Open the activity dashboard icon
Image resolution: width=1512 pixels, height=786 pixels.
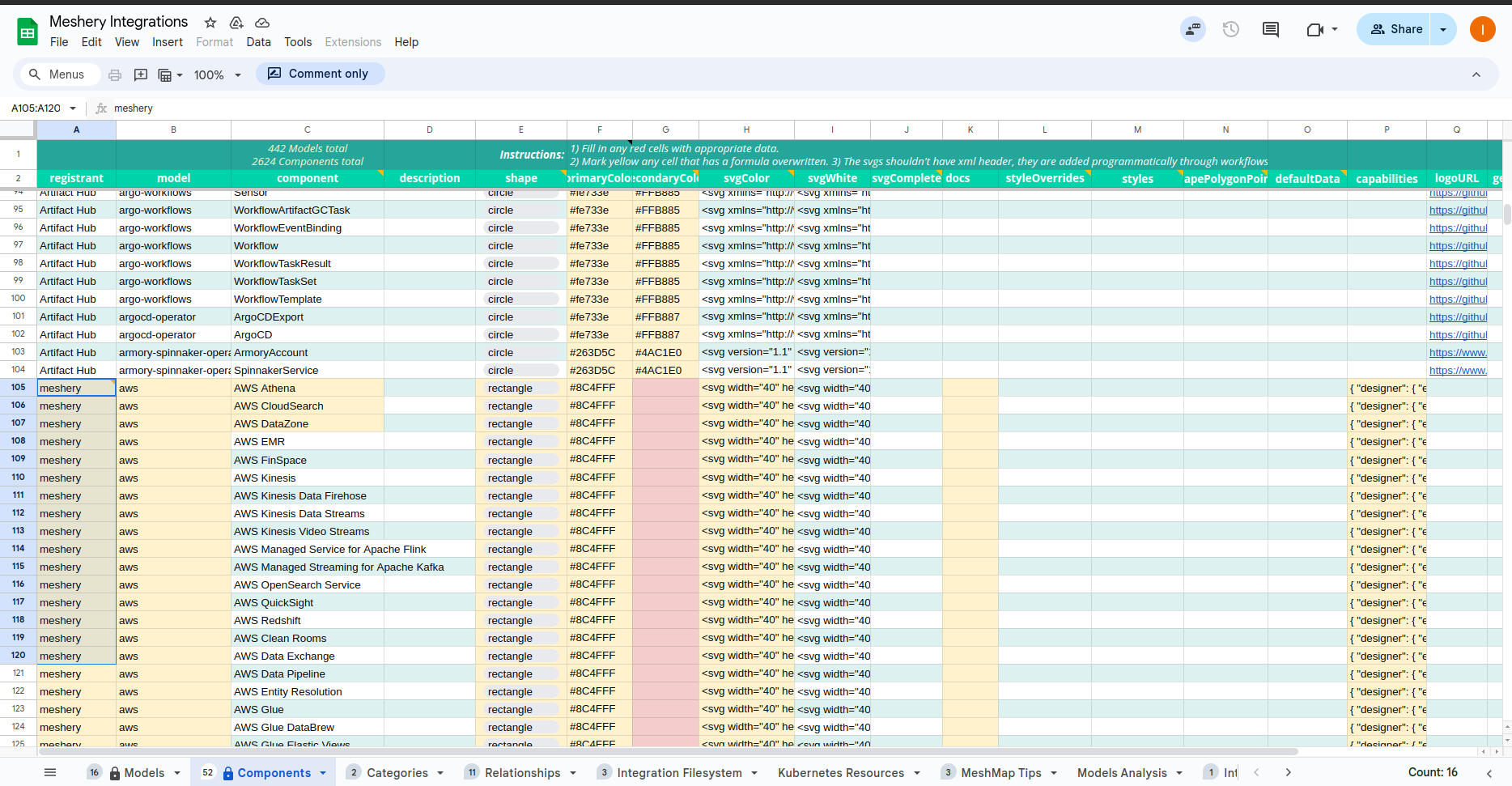pyautogui.click(x=1193, y=29)
